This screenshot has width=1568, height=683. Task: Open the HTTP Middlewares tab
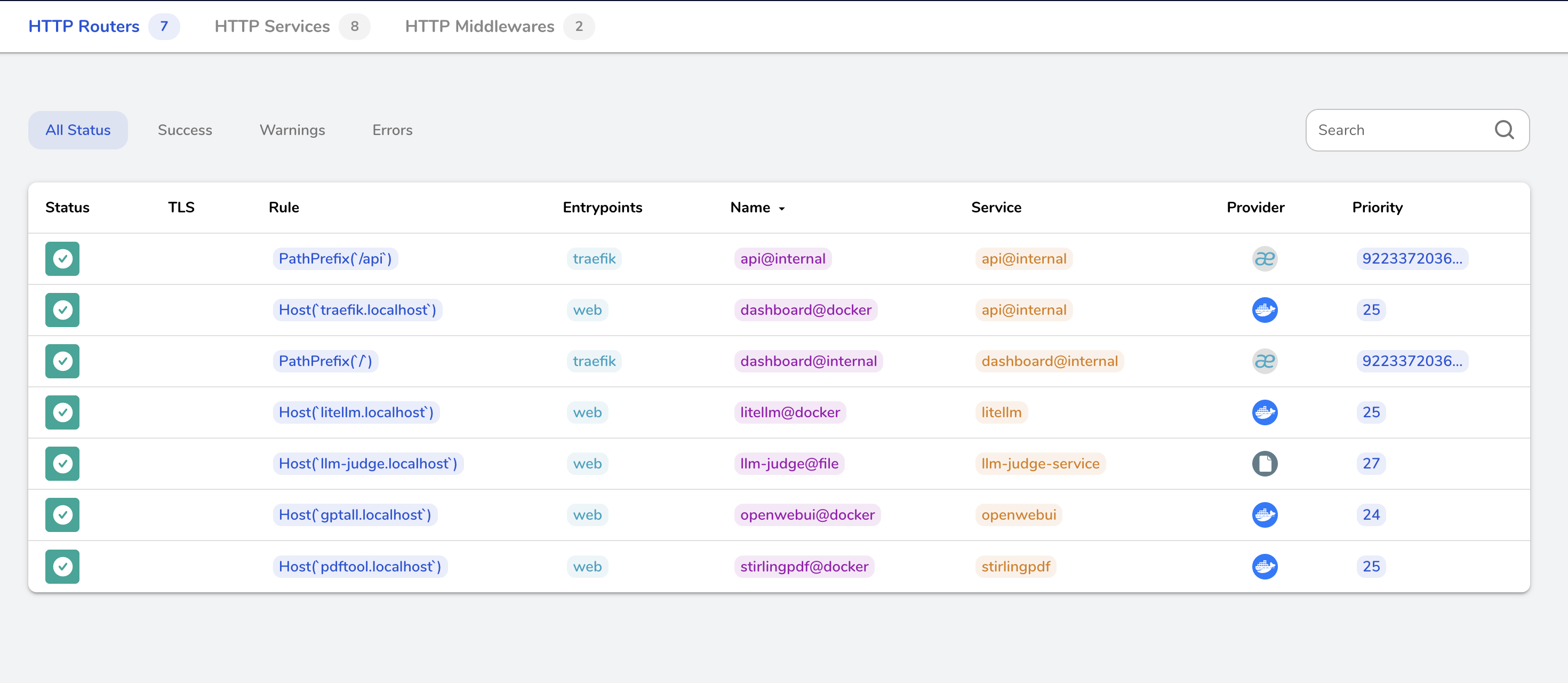pyautogui.click(x=479, y=26)
